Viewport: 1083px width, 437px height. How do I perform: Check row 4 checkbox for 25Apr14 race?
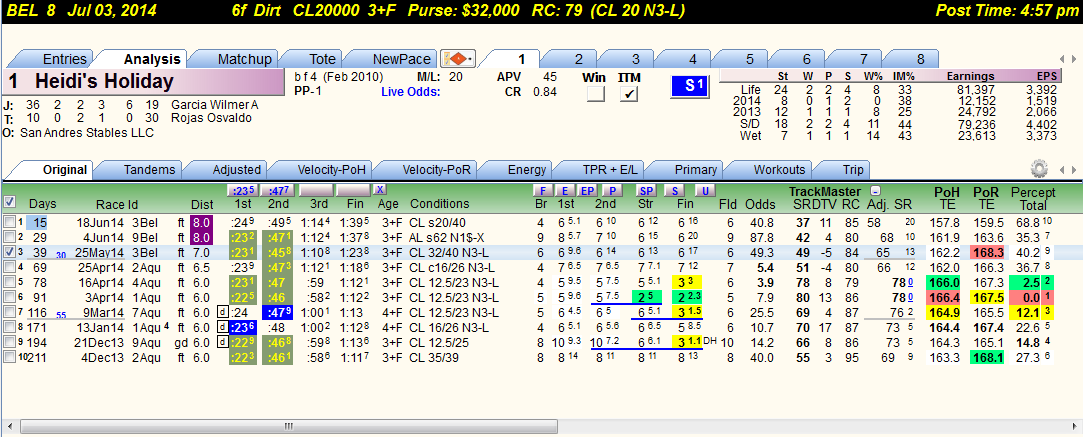9,266
